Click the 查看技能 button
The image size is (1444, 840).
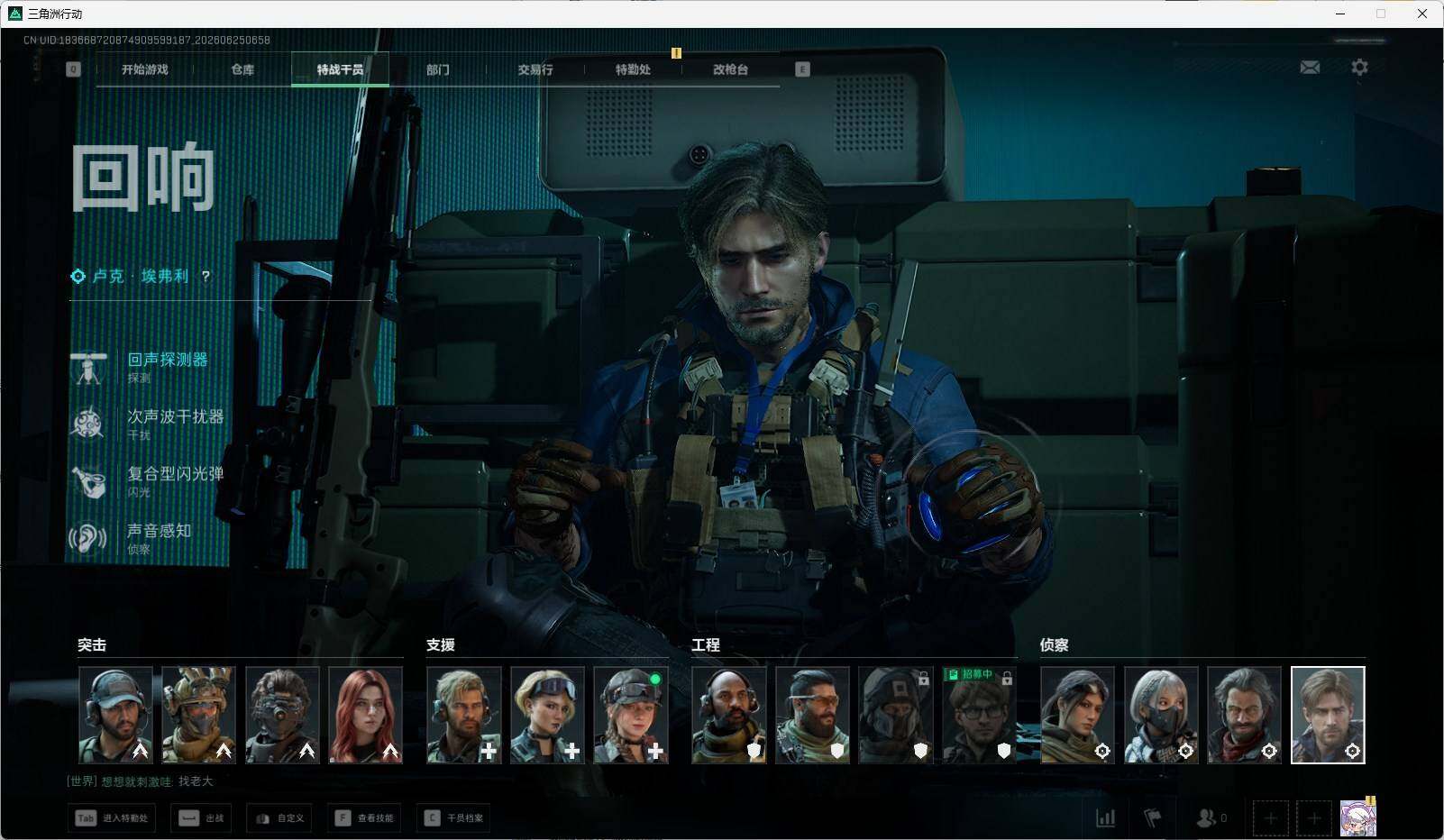pos(364,818)
